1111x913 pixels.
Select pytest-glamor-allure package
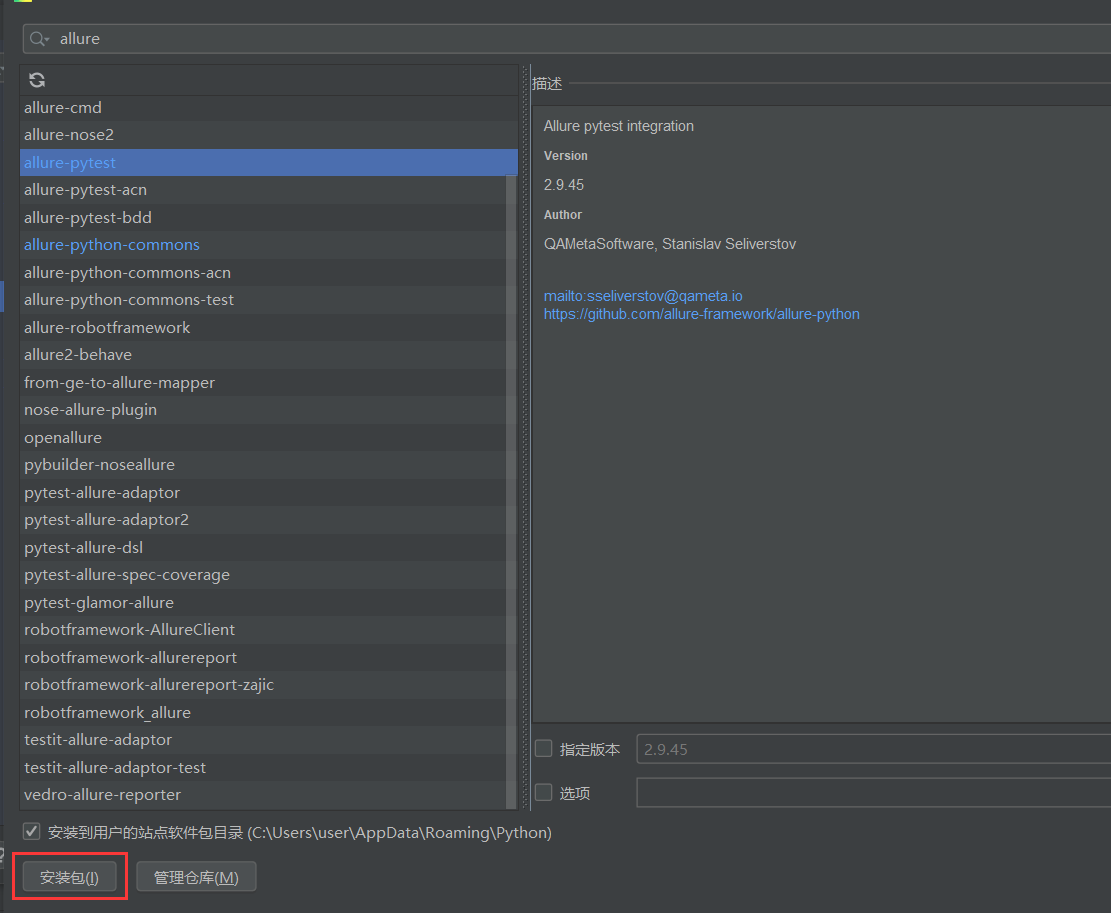coord(264,603)
